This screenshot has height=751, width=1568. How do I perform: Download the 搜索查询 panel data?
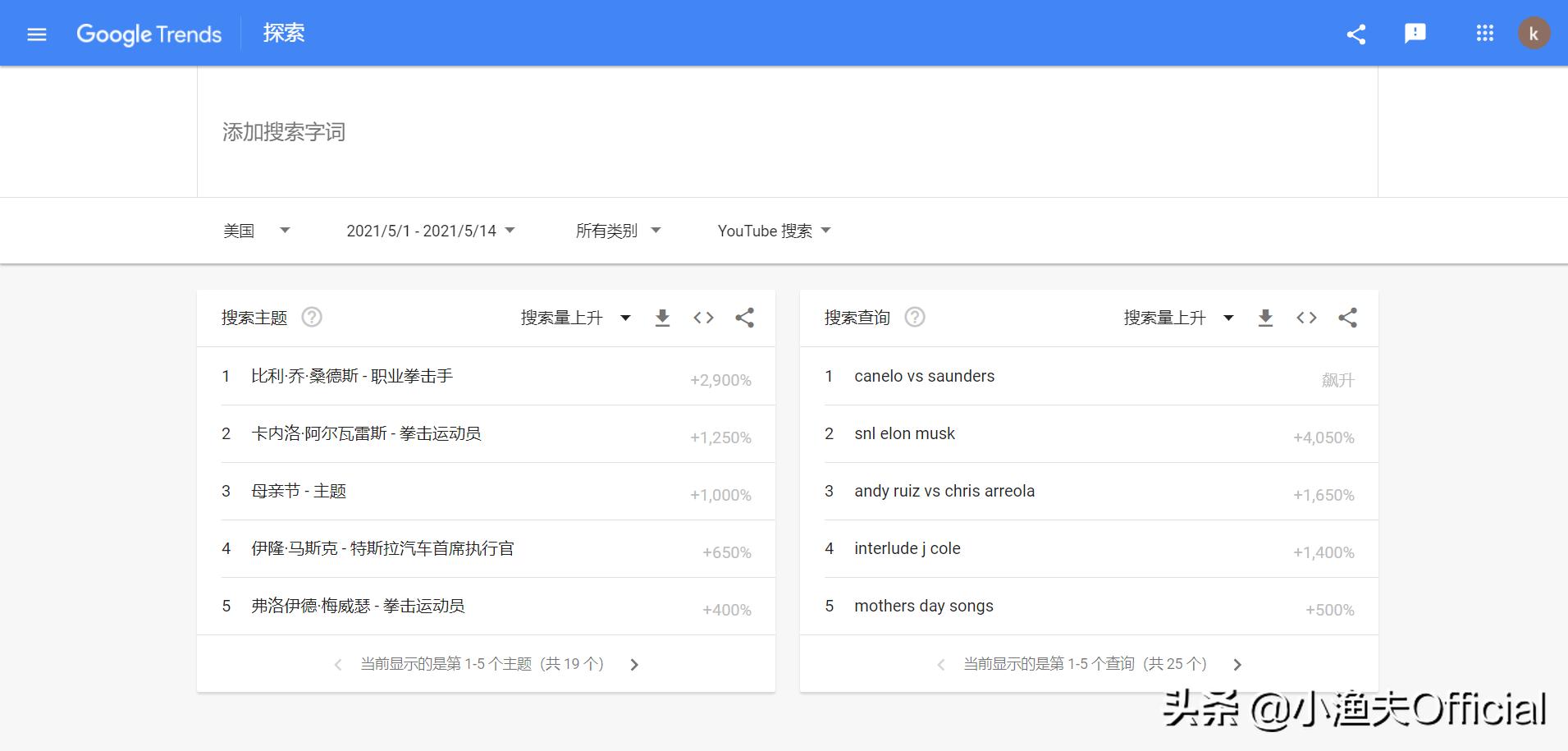tap(1266, 318)
